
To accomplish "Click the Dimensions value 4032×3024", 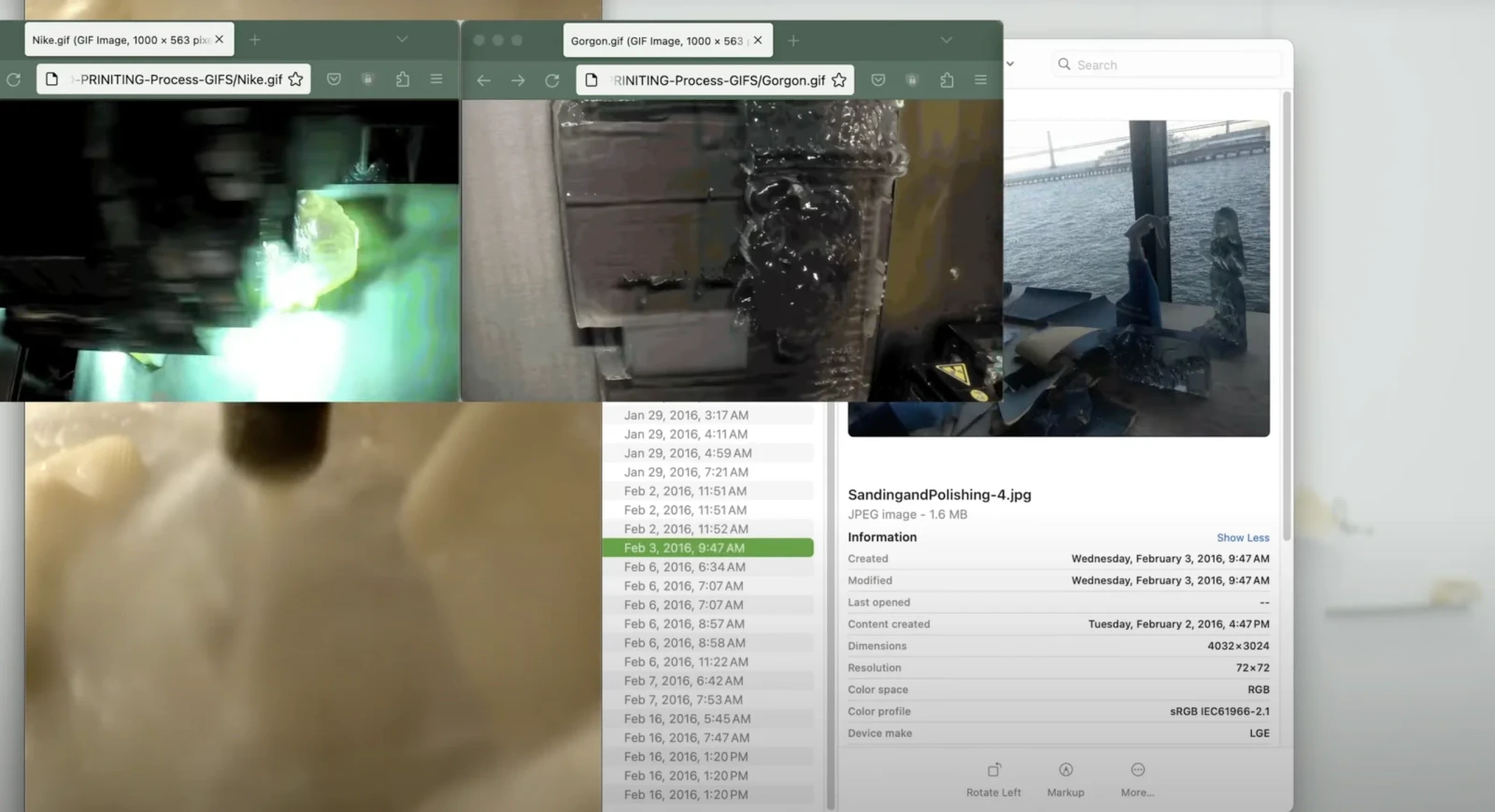I will pyautogui.click(x=1238, y=646).
